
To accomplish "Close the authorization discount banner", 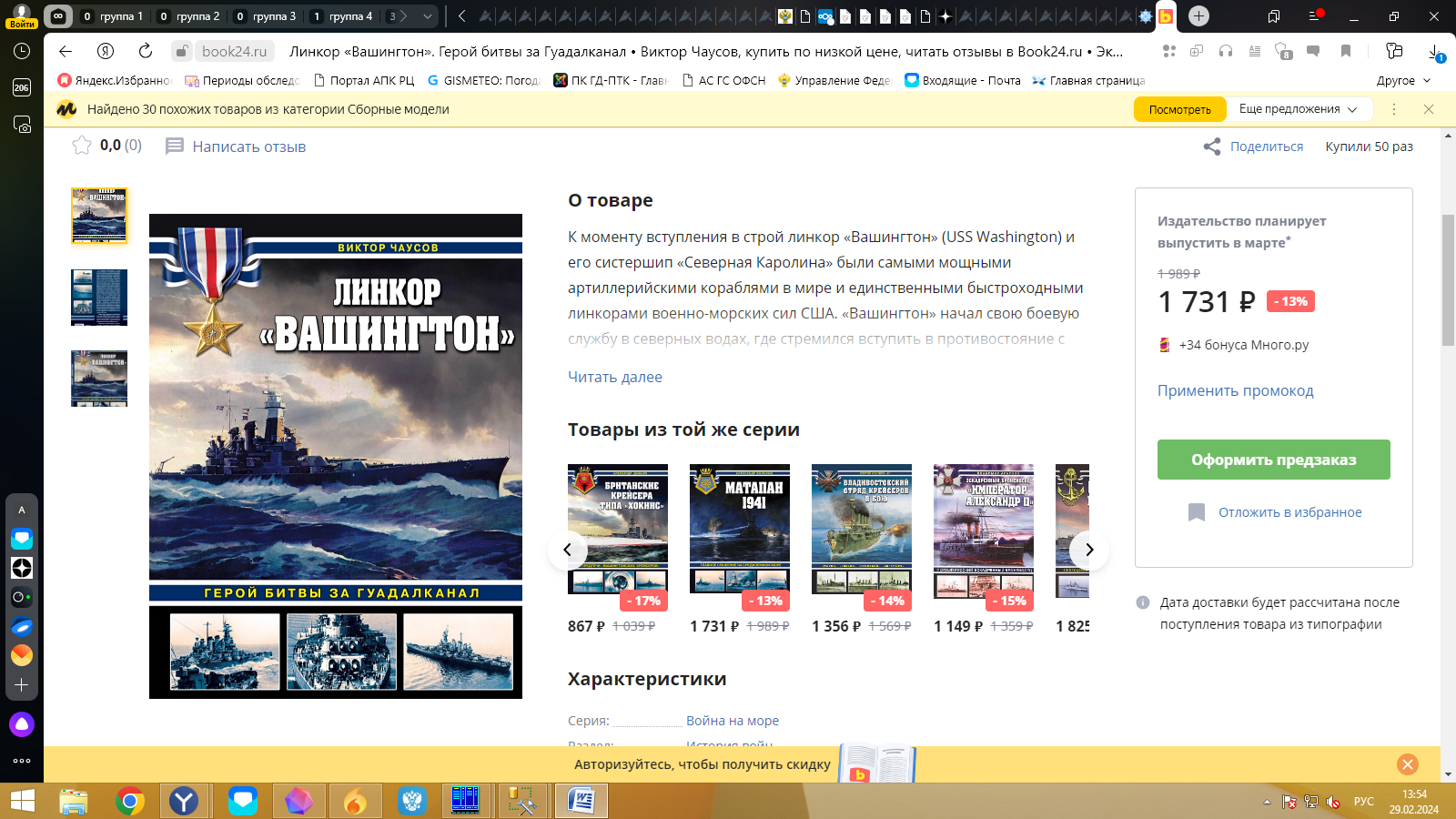I will tap(1407, 764).
